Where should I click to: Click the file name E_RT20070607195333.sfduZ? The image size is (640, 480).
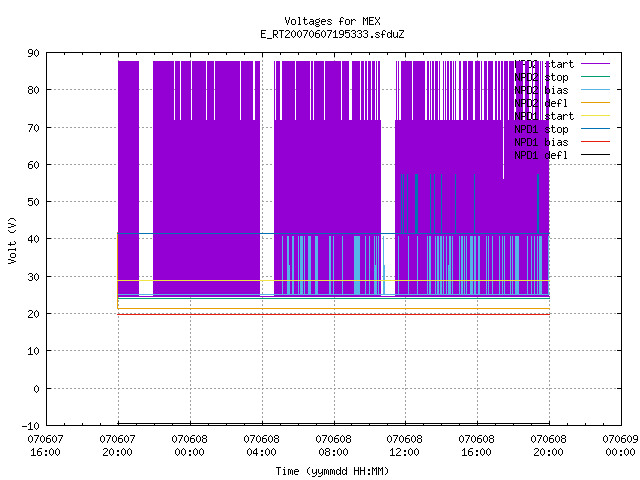click(332, 34)
